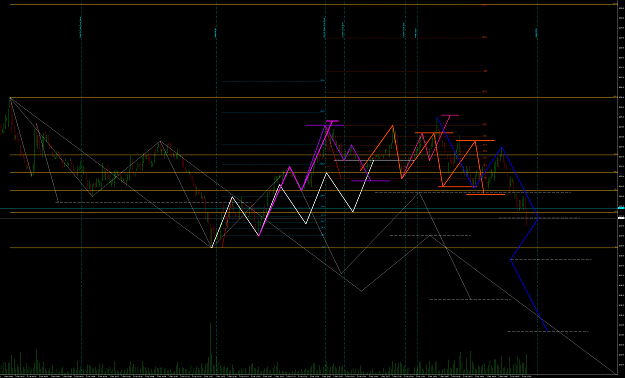Select the leftmost dotted cyan vertical line

click(81, 187)
